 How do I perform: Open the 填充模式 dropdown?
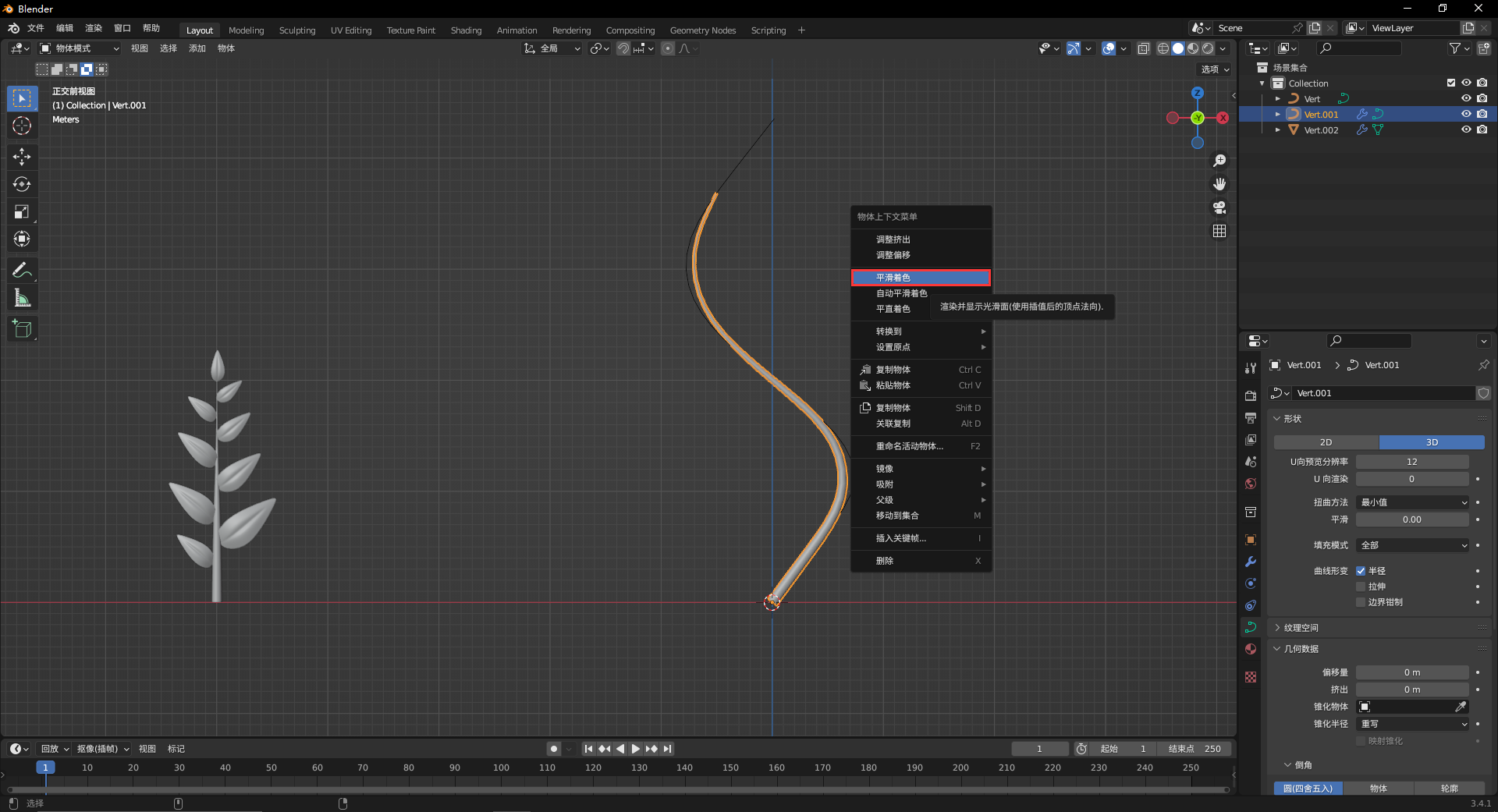[x=1413, y=545]
